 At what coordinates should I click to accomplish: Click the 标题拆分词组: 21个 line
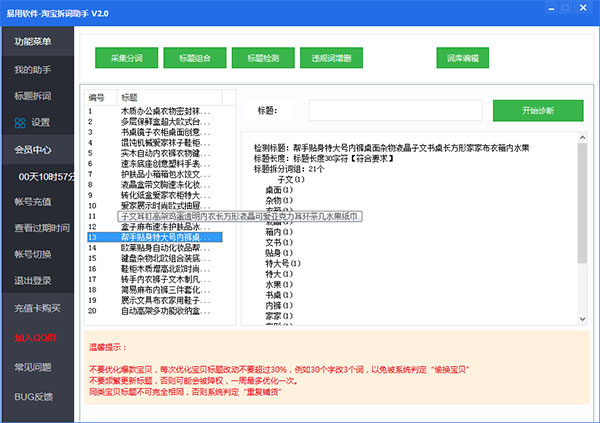point(289,169)
